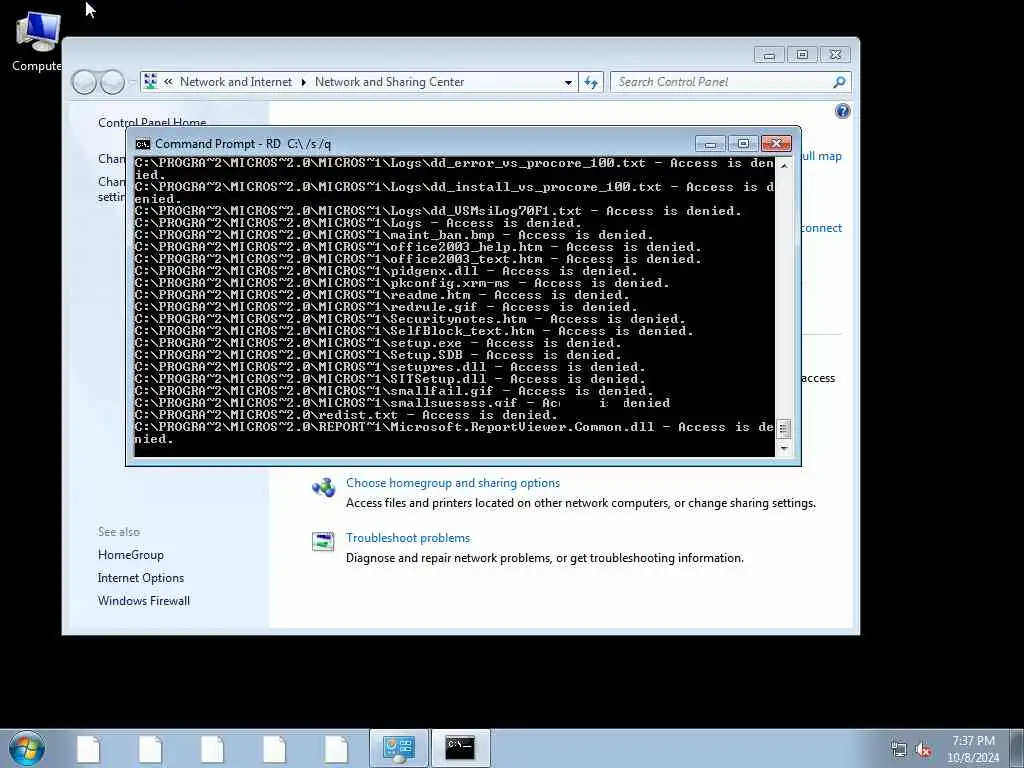The width and height of the screenshot is (1024, 768).
Task: Open the recent pages dropdown near Back button
Action: click(x=133, y=82)
